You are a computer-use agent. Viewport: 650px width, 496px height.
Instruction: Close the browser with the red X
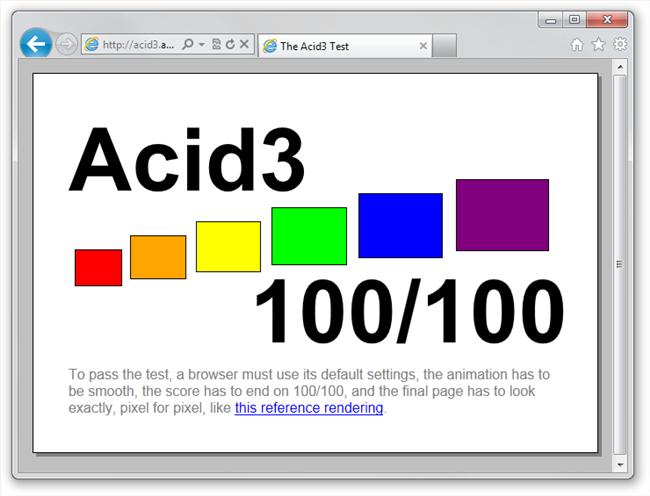point(607,20)
